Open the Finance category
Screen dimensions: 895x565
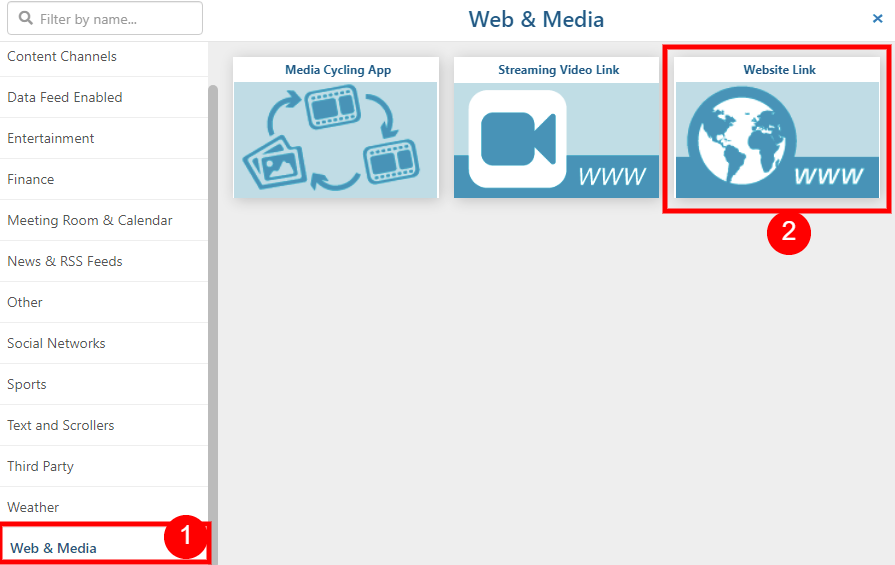[x=104, y=180]
